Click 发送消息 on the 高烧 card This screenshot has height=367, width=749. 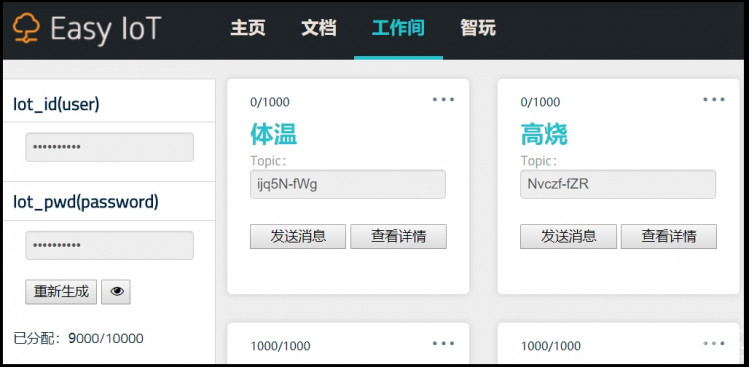click(568, 237)
